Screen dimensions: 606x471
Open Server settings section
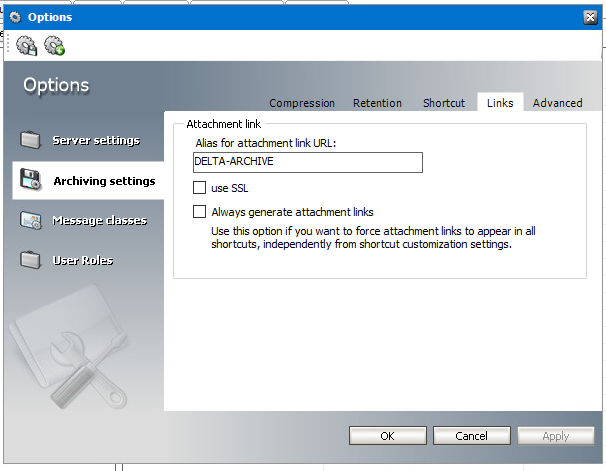pos(96,140)
